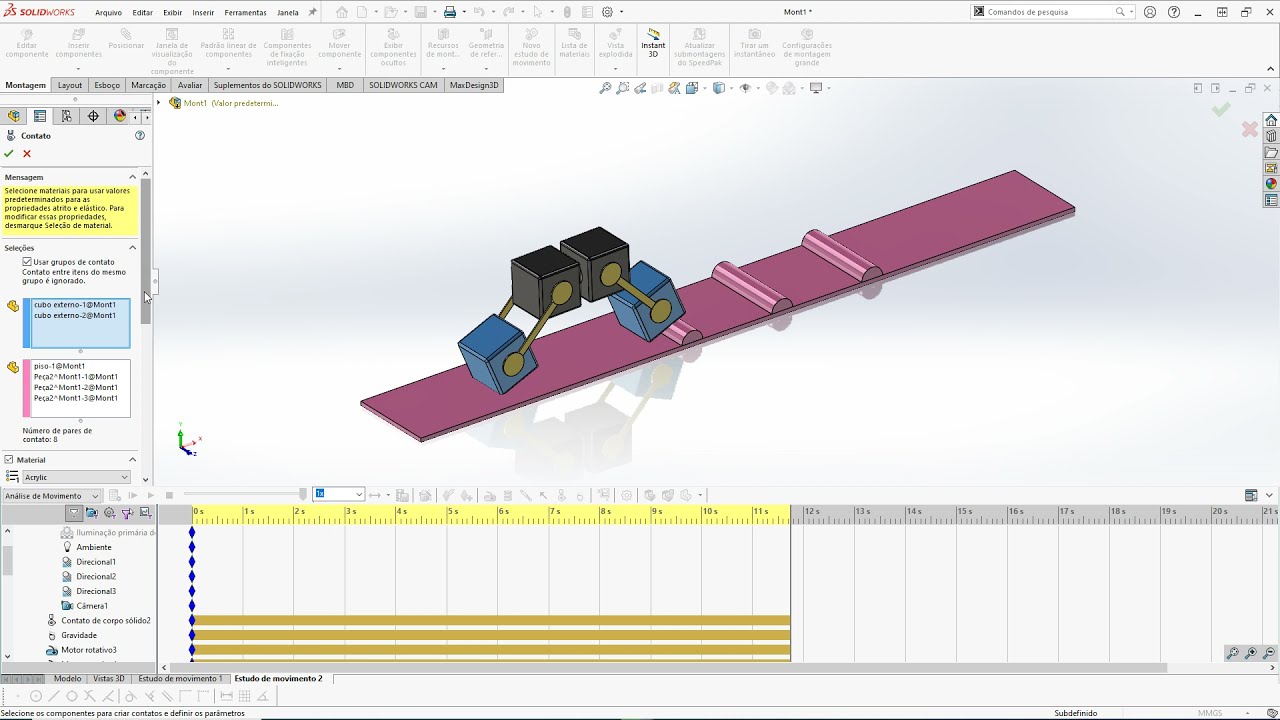
Task: Accept the Contato settings with the green checkmark
Action: [9, 154]
